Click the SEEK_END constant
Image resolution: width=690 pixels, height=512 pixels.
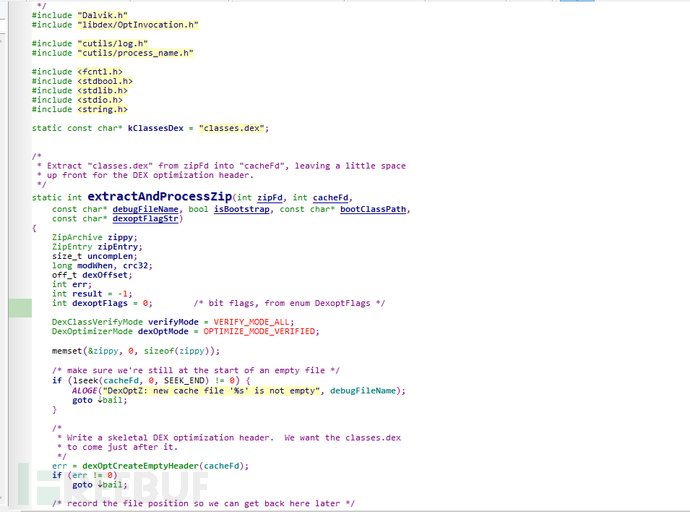coord(184,380)
